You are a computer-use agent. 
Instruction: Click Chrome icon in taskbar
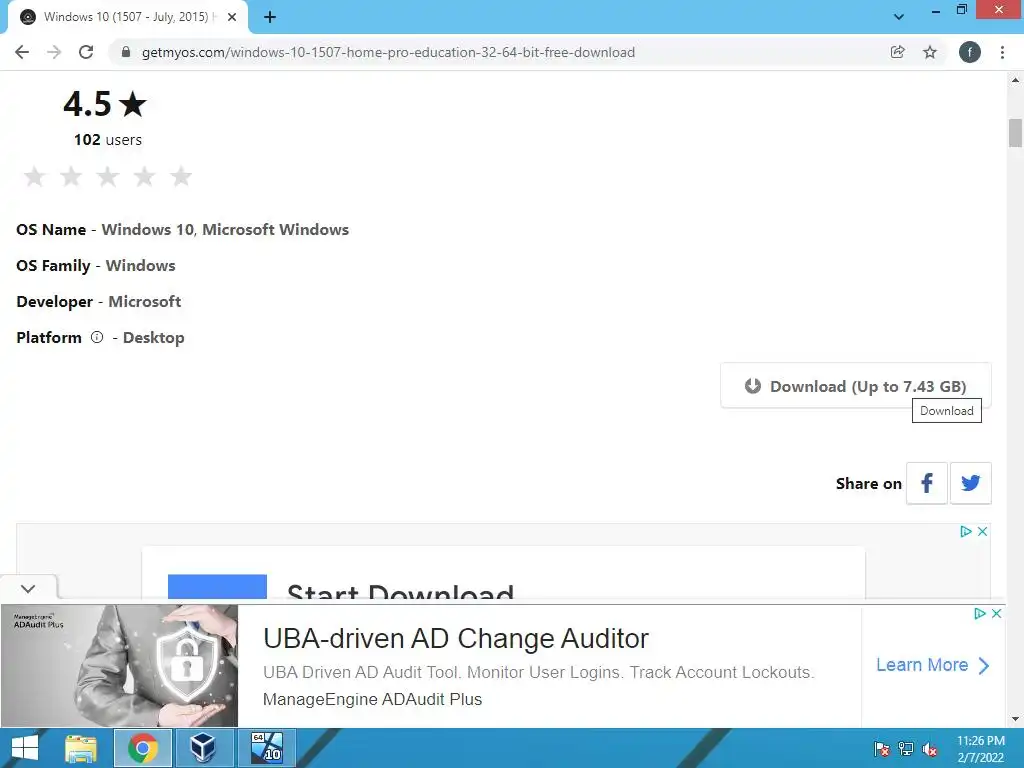coord(142,748)
